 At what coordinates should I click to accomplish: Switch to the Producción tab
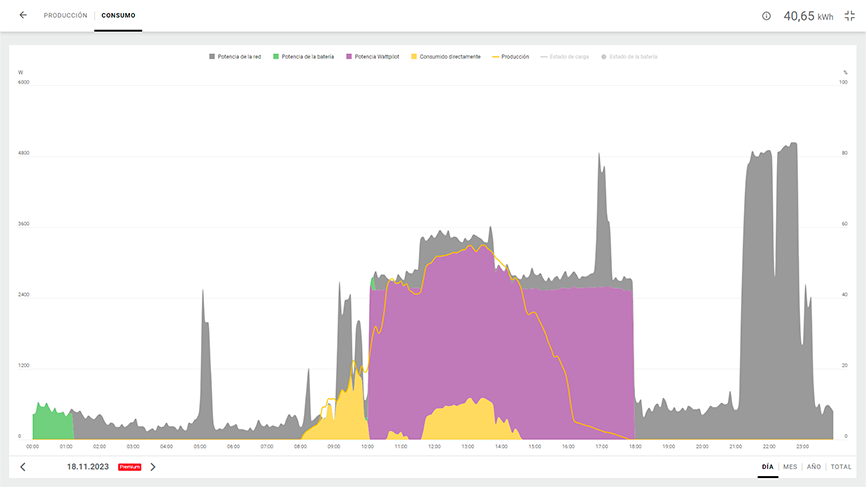[x=65, y=16]
